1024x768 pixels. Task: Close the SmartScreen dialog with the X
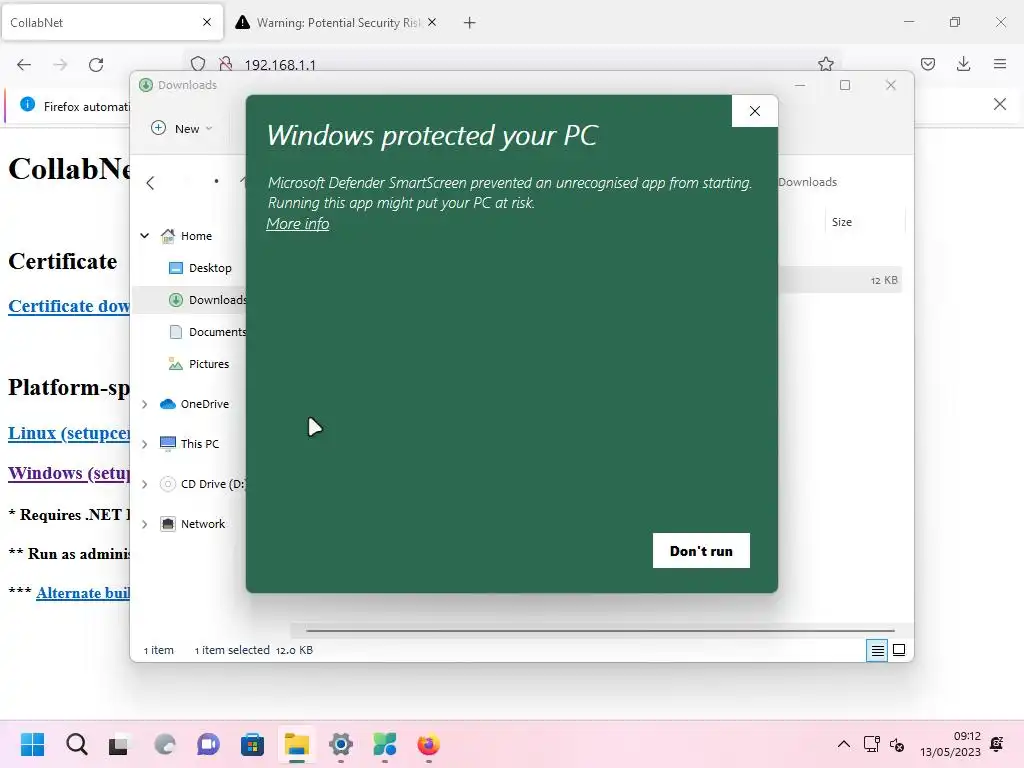[x=754, y=111]
